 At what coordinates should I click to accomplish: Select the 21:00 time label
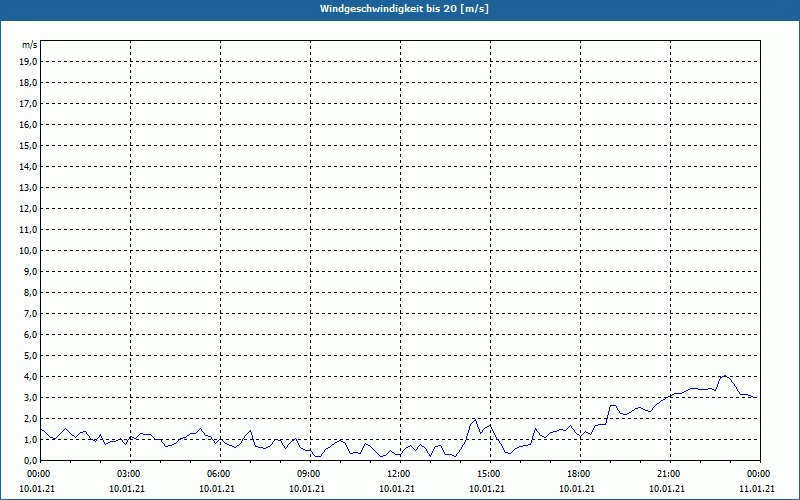(x=669, y=474)
